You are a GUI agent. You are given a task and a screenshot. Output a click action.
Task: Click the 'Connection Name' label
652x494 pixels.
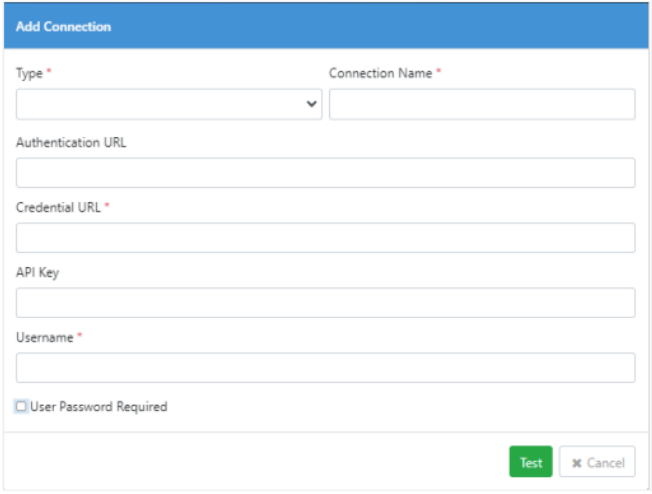[380, 74]
